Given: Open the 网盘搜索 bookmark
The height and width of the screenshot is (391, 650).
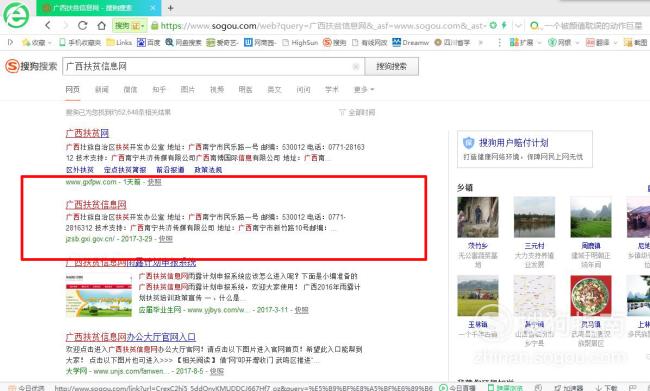Looking at the screenshot, I should point(183,42).
